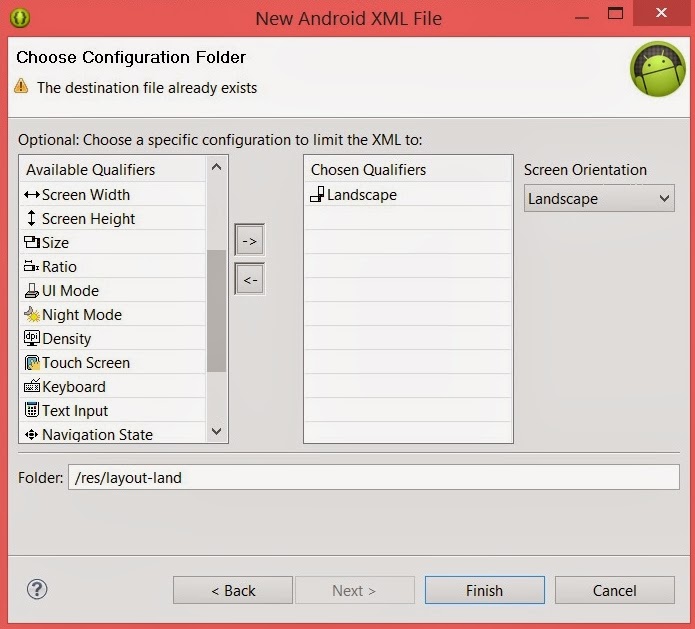
Task: Click the warning triangle icon
Action: pos(21,86)
